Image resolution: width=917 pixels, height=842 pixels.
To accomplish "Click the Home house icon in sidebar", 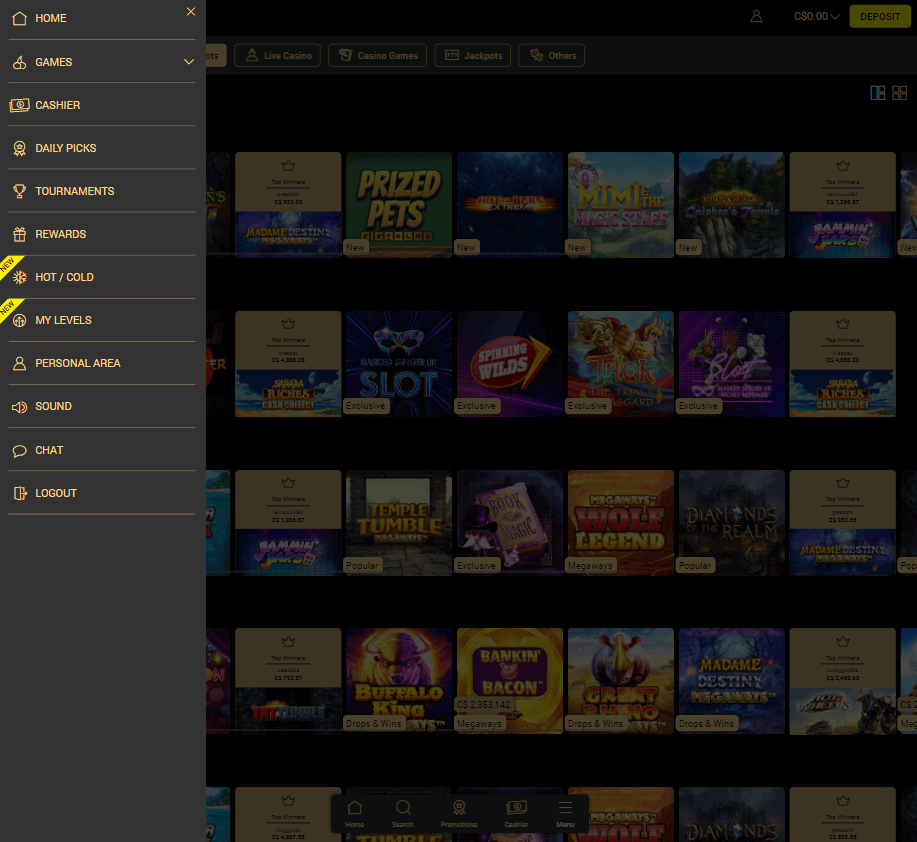I will [19, 18].
